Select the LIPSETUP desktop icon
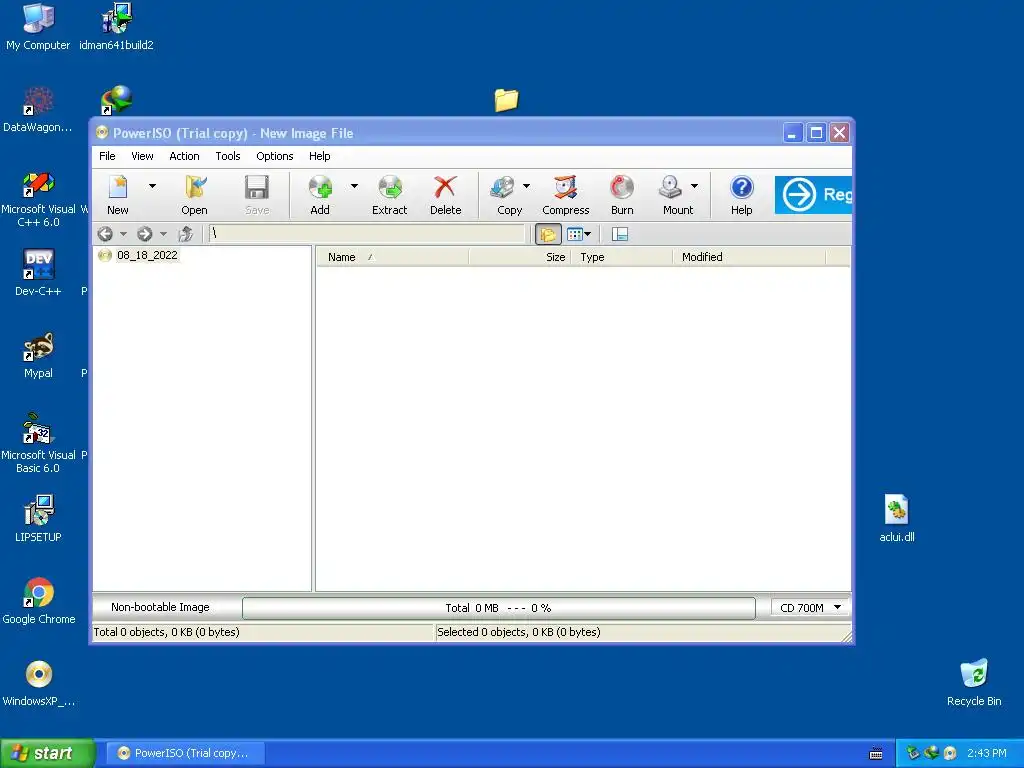This screenshot has width=1024, height=768. pyautogui.click(x=38, y=519)
